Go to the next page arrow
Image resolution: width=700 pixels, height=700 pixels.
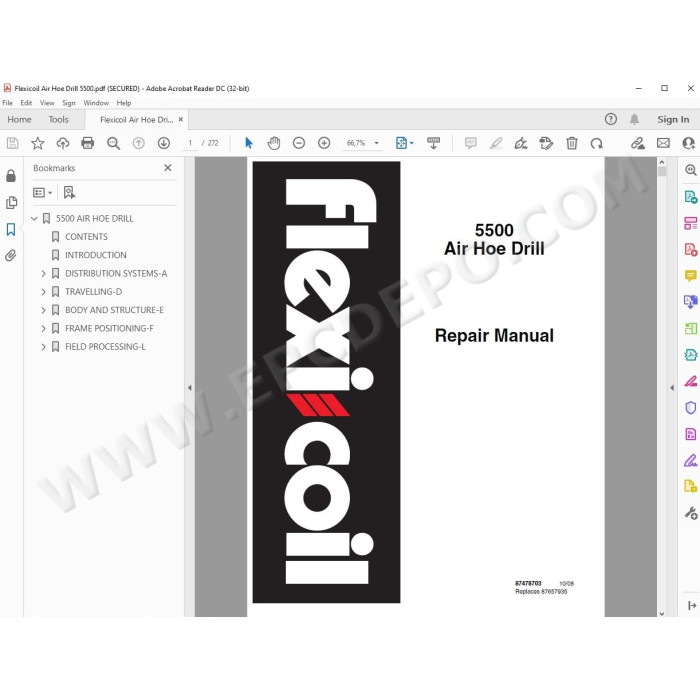tap(164, 143)
